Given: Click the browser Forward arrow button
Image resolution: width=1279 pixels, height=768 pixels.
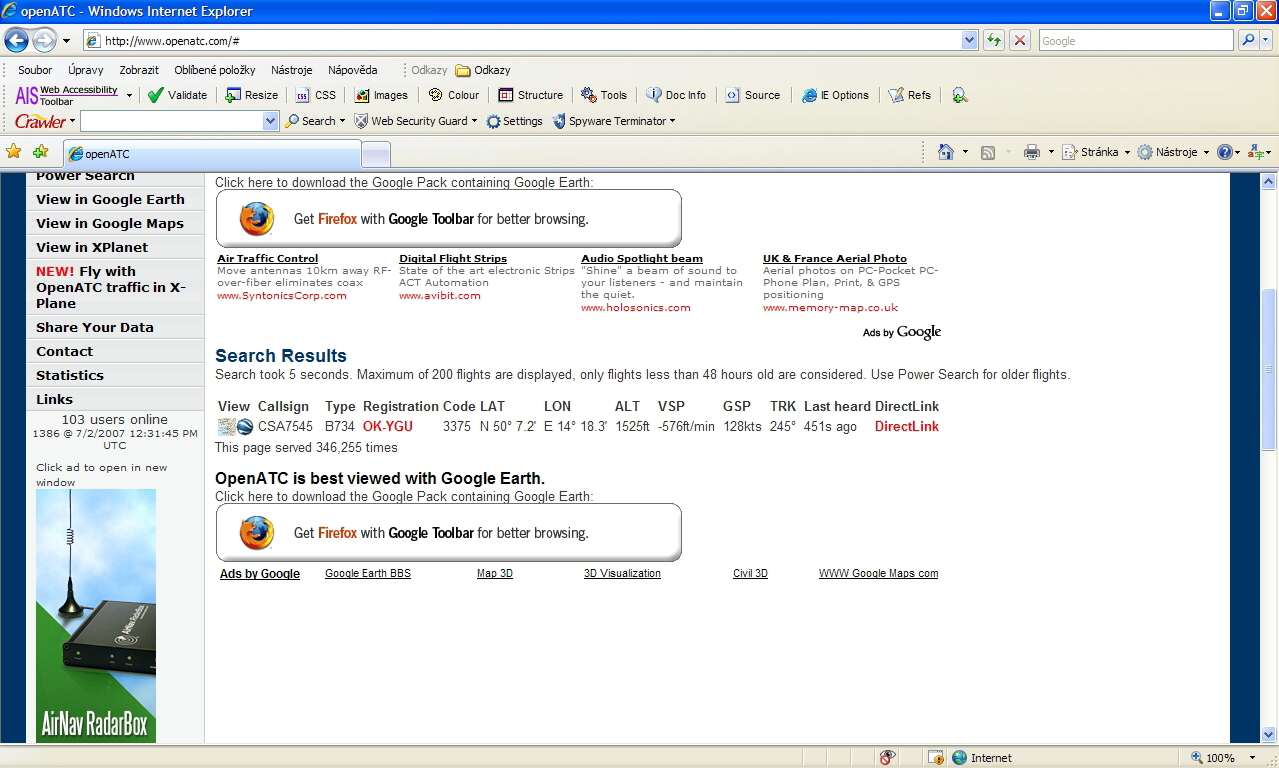Looking at the screenshot, I should point(44,41).
